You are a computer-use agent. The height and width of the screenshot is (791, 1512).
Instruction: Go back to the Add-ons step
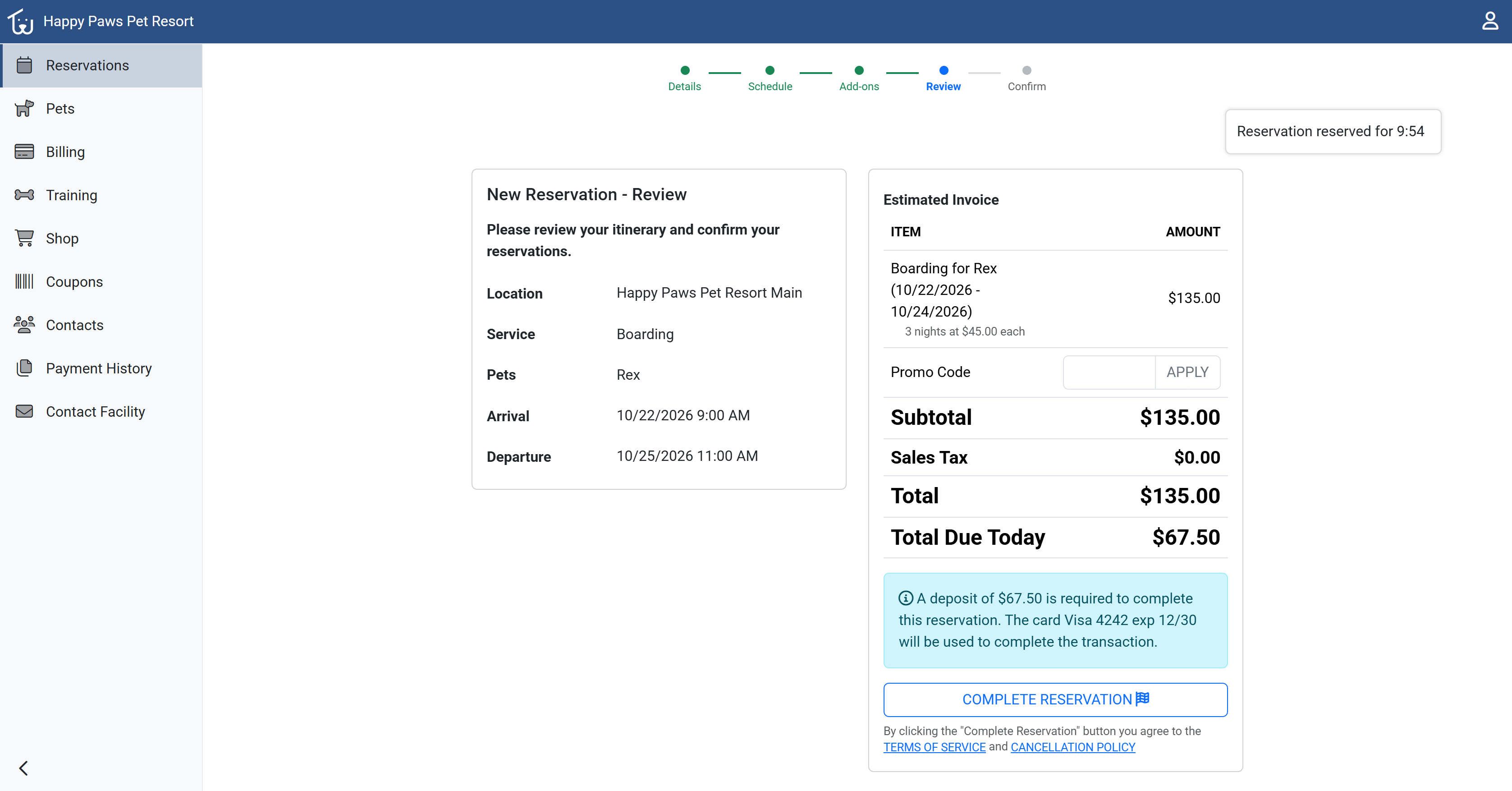pyautogui.click(x=859, y=78)
